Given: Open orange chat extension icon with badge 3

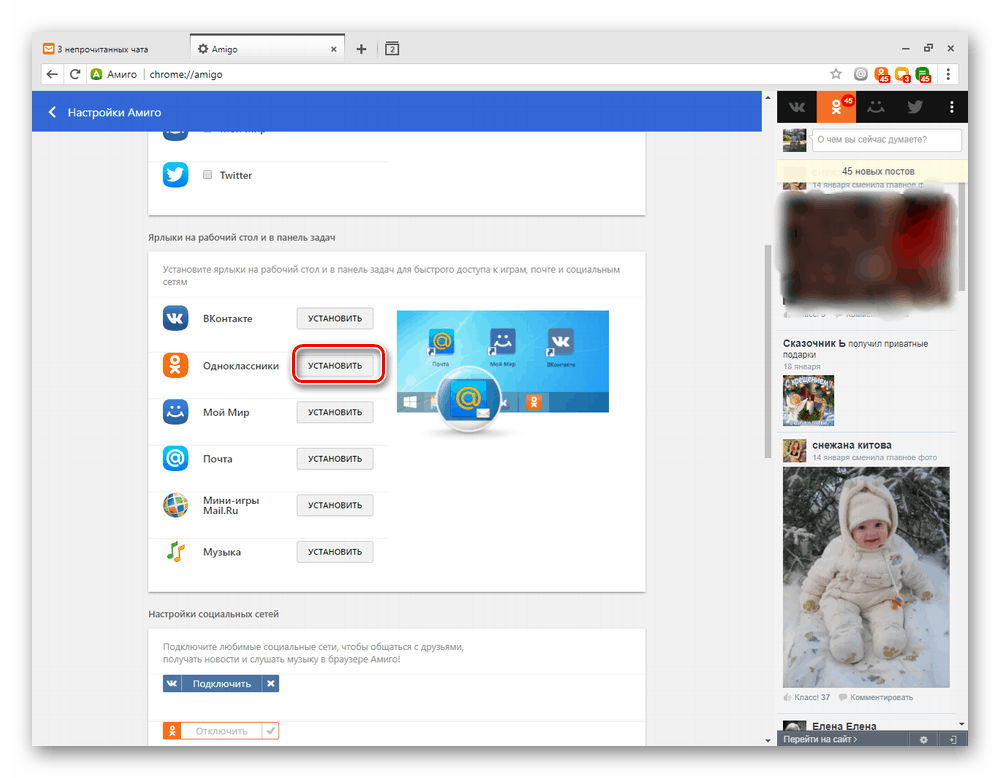Looking at the screenshot, I should pos(902,75).
